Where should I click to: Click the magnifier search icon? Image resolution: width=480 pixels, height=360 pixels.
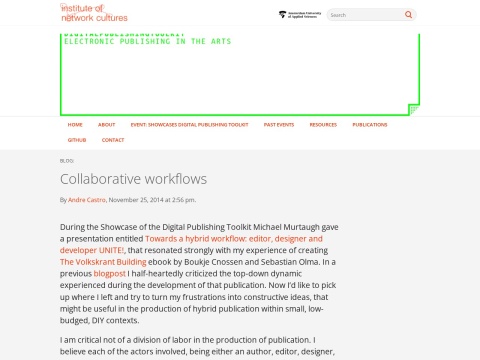[x=408, y=15]
